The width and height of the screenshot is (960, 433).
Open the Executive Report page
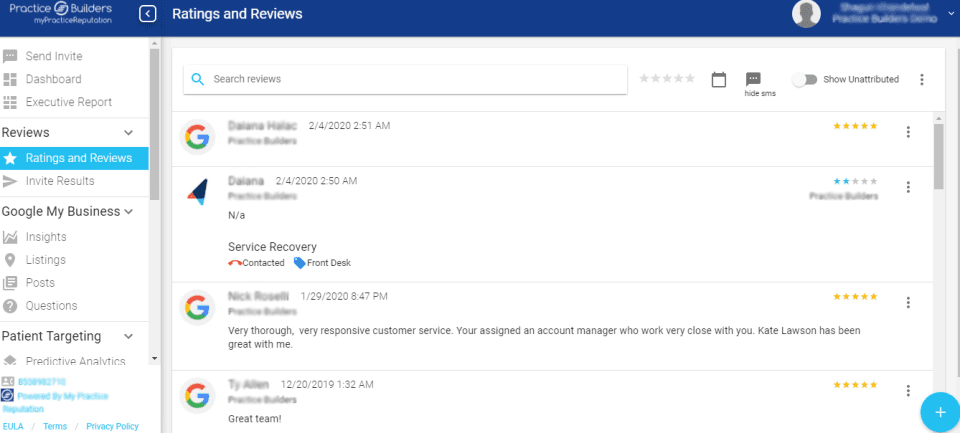(x=69, y=102)
